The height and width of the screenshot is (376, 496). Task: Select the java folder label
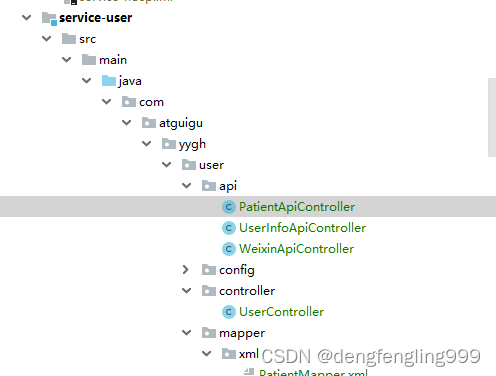[x=130, y=81]
